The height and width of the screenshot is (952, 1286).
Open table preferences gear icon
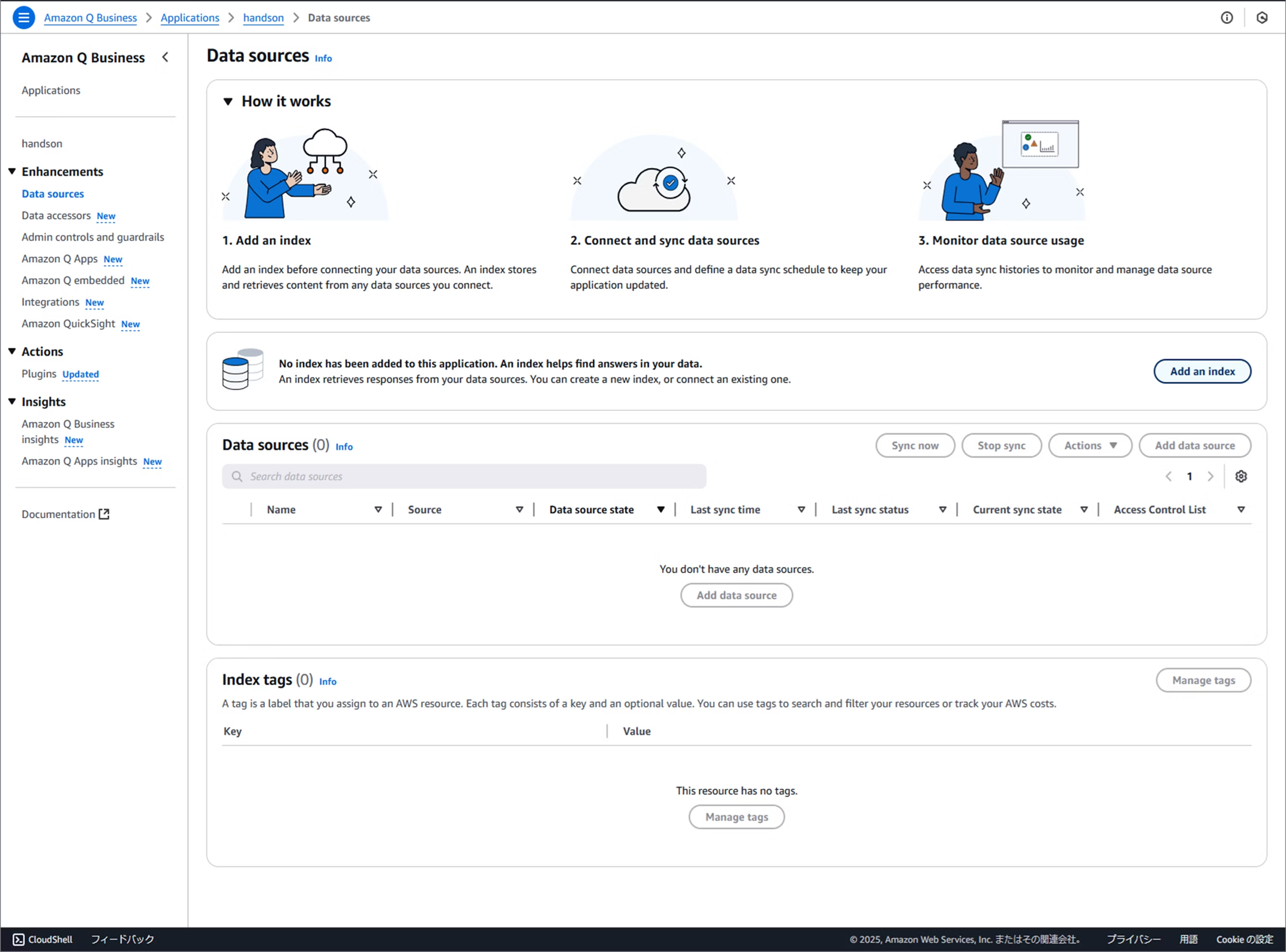pos(1241,476)
